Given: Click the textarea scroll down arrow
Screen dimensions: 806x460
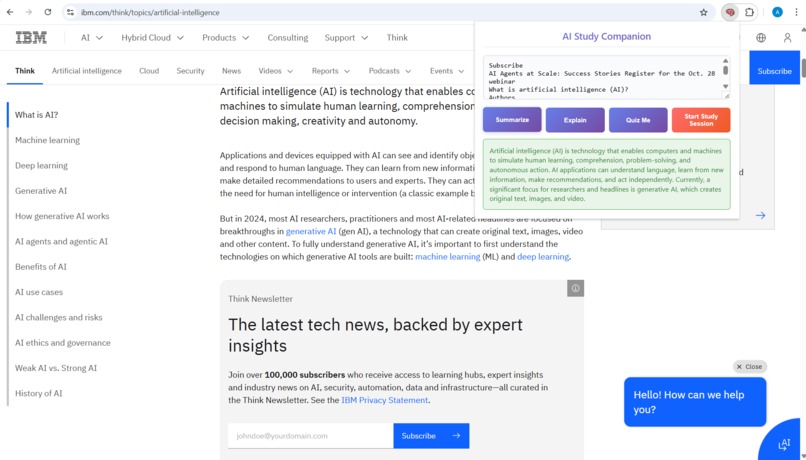Looking at the screenshot, I should [x=725, y=86].
